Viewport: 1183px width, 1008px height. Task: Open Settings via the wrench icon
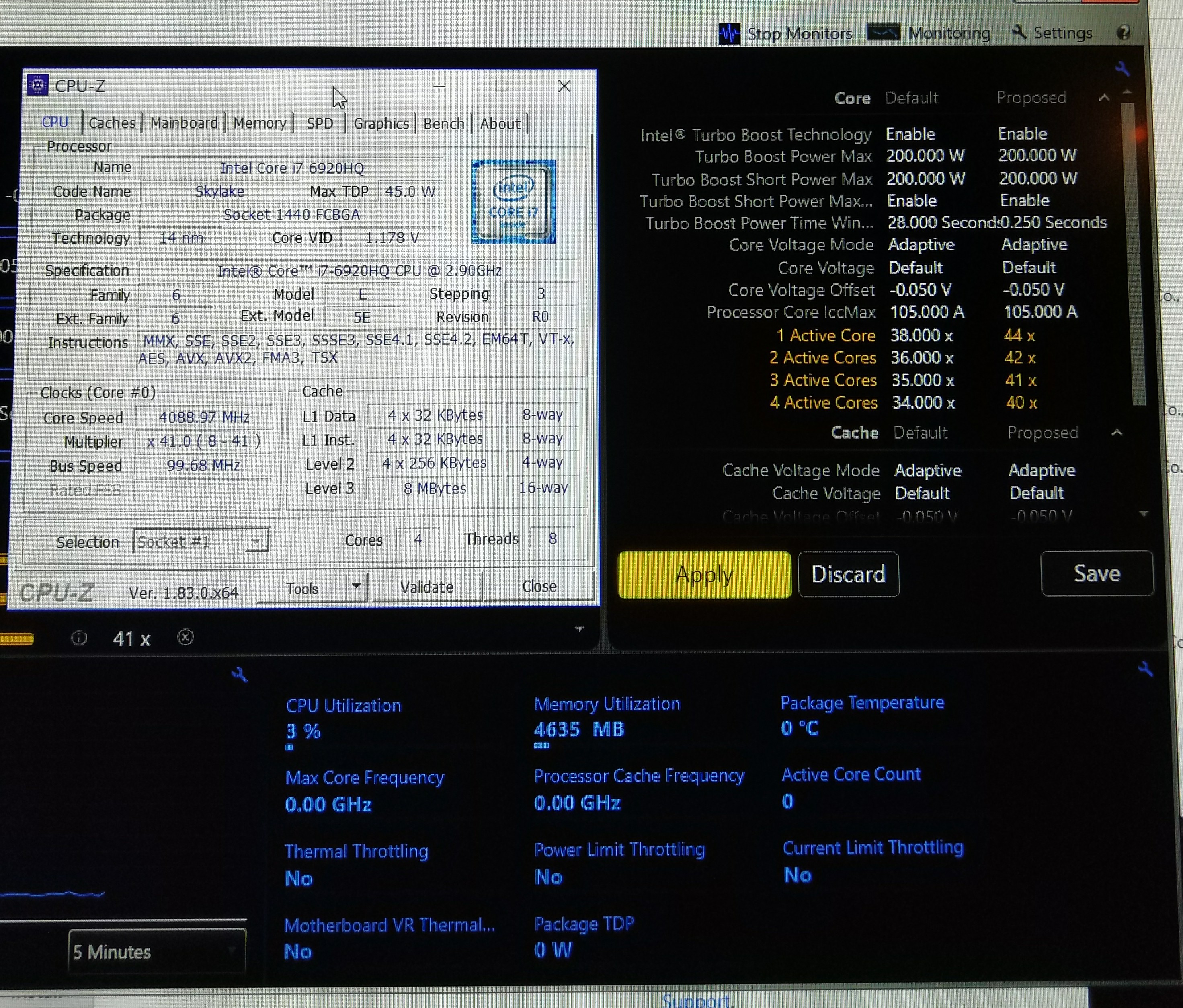click(1019, 32)
